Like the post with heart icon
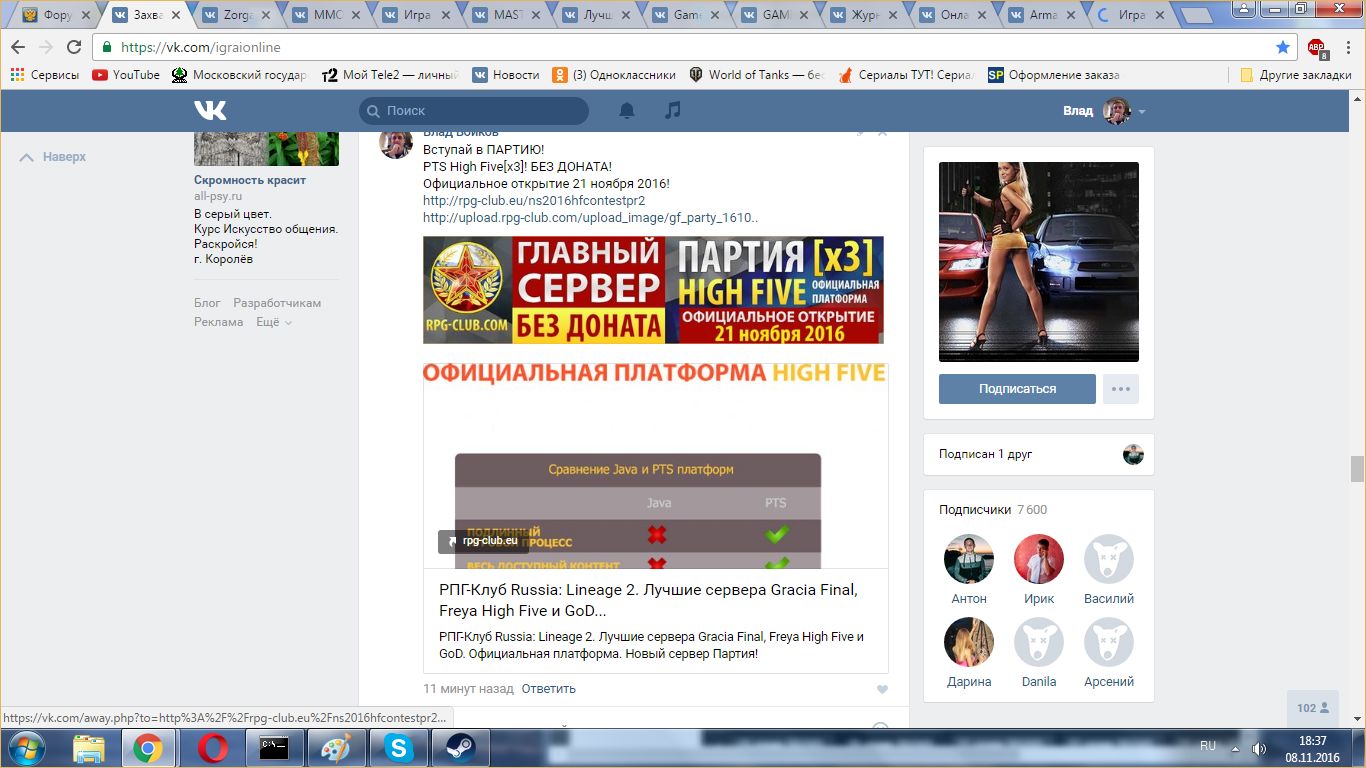This screenshot has height=768, width=1366. pos(882,690)
